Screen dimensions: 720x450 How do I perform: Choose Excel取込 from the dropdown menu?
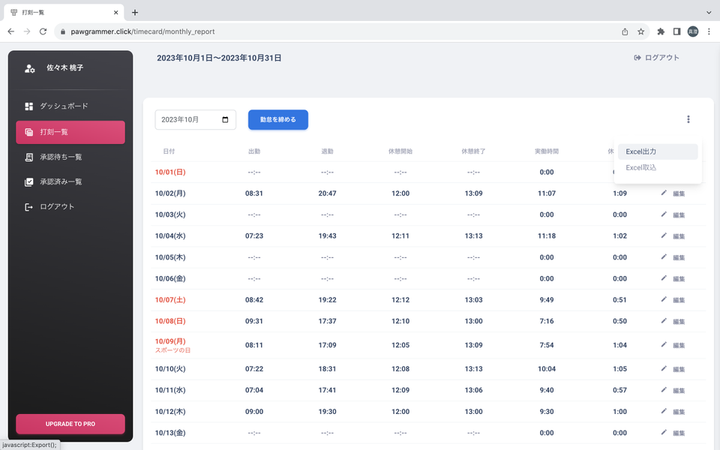pos(658,168)
